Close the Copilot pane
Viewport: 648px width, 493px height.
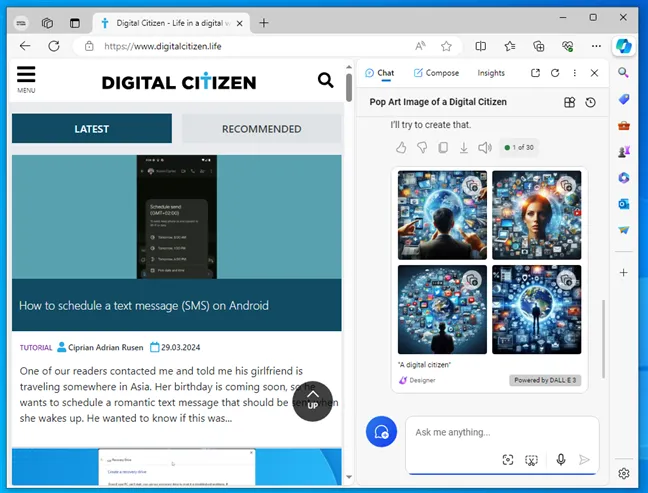coord(594,73)
